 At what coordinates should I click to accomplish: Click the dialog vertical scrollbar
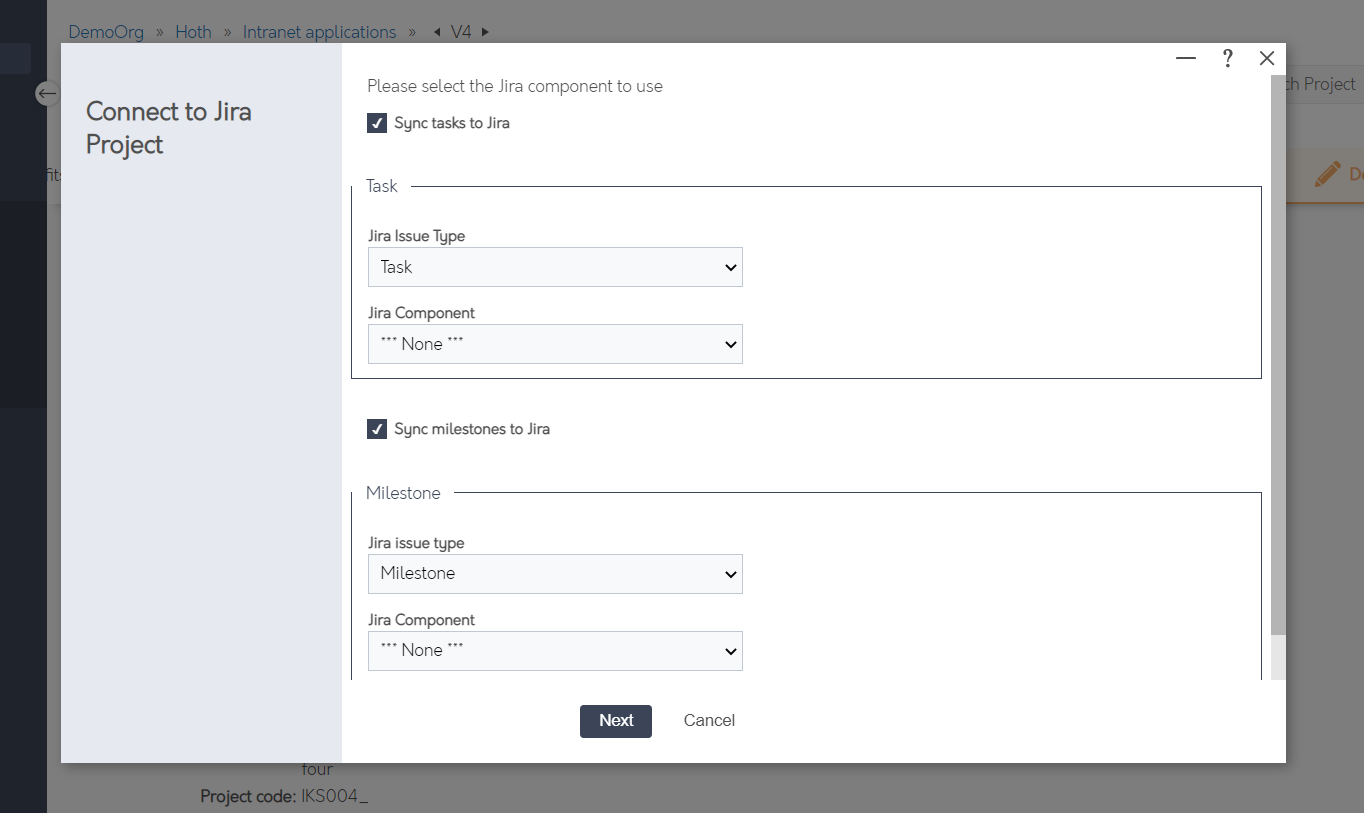click(1279, 355)
